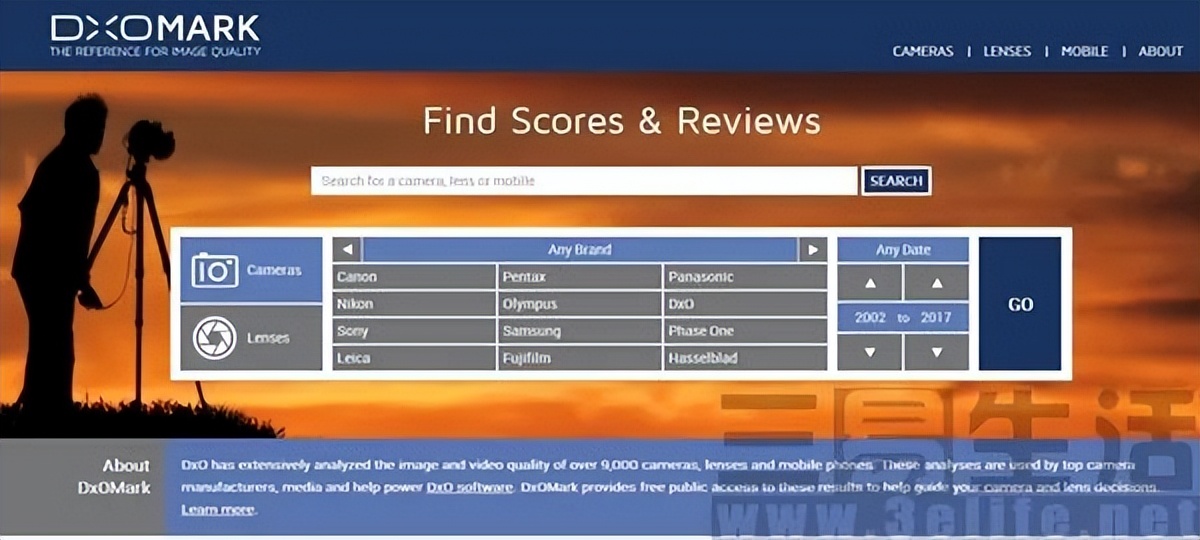Screen dimensions: 1200x540
Task: Select the Cameras category tab
Action: click(252, 270)
